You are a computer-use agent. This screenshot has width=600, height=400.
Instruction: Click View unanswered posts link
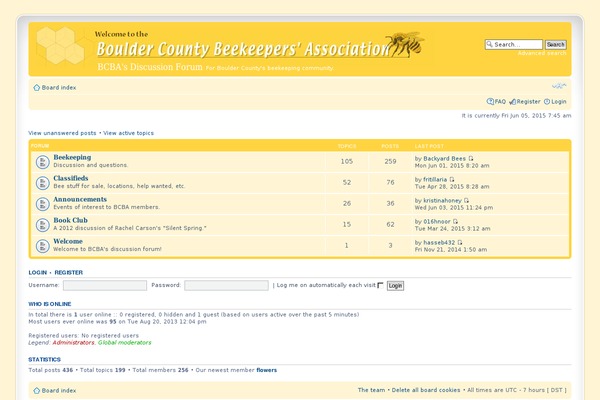(x=62, y=133)
